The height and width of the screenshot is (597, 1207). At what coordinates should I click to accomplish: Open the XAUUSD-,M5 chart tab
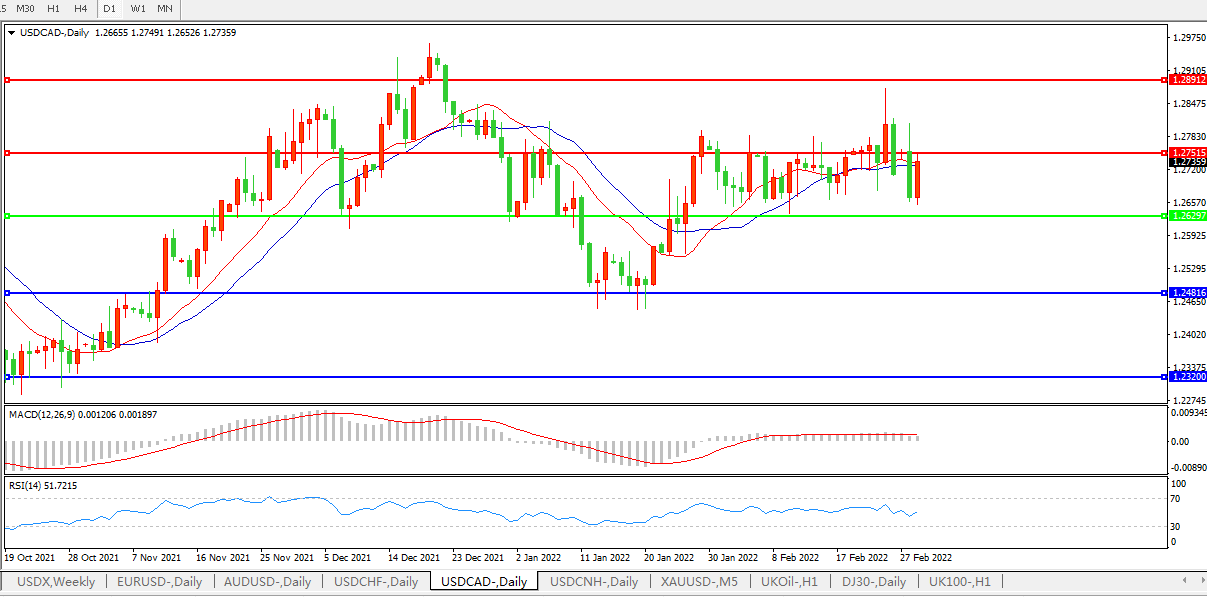point(698,581)
